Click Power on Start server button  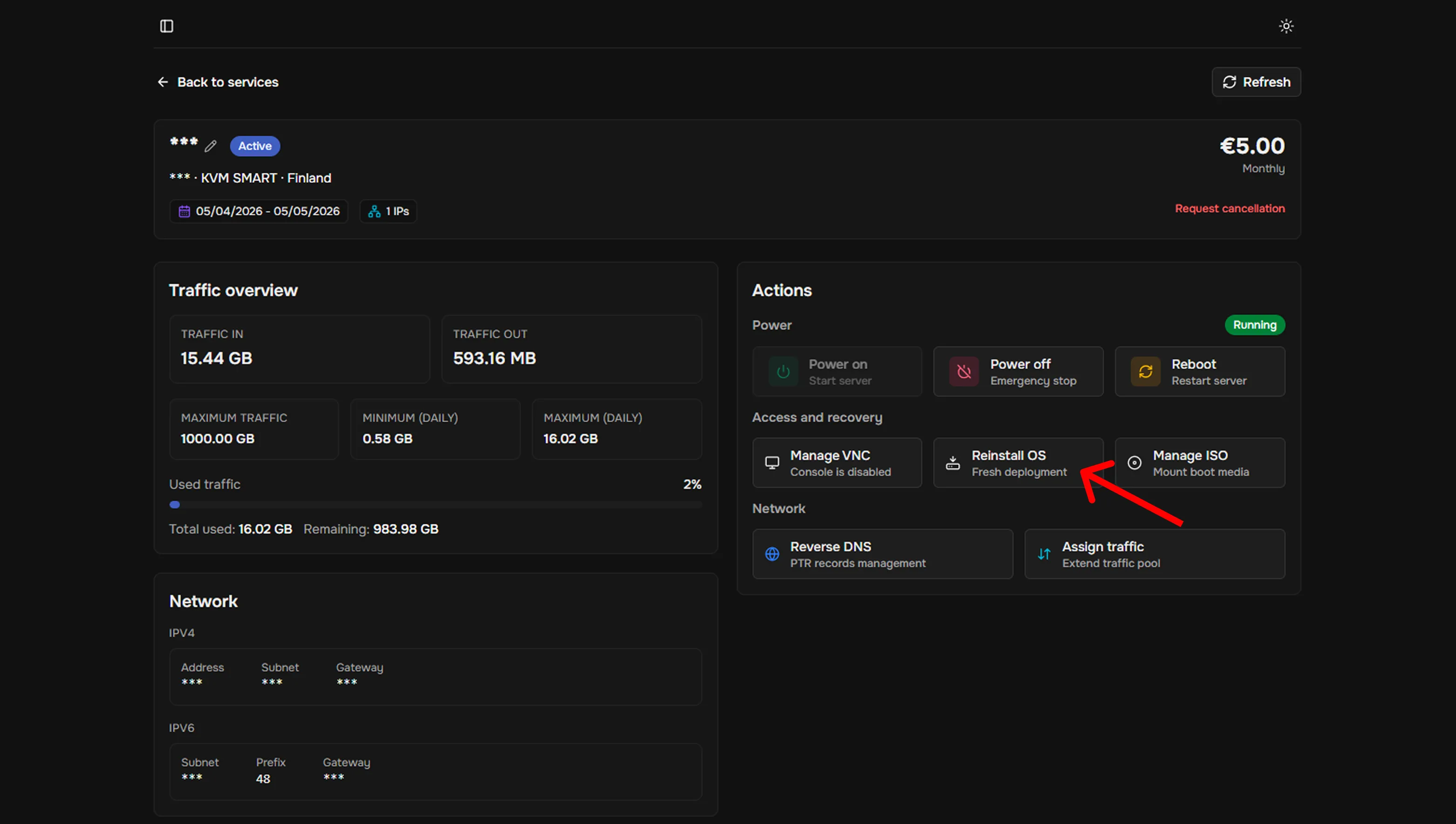(x=837, y=372)
